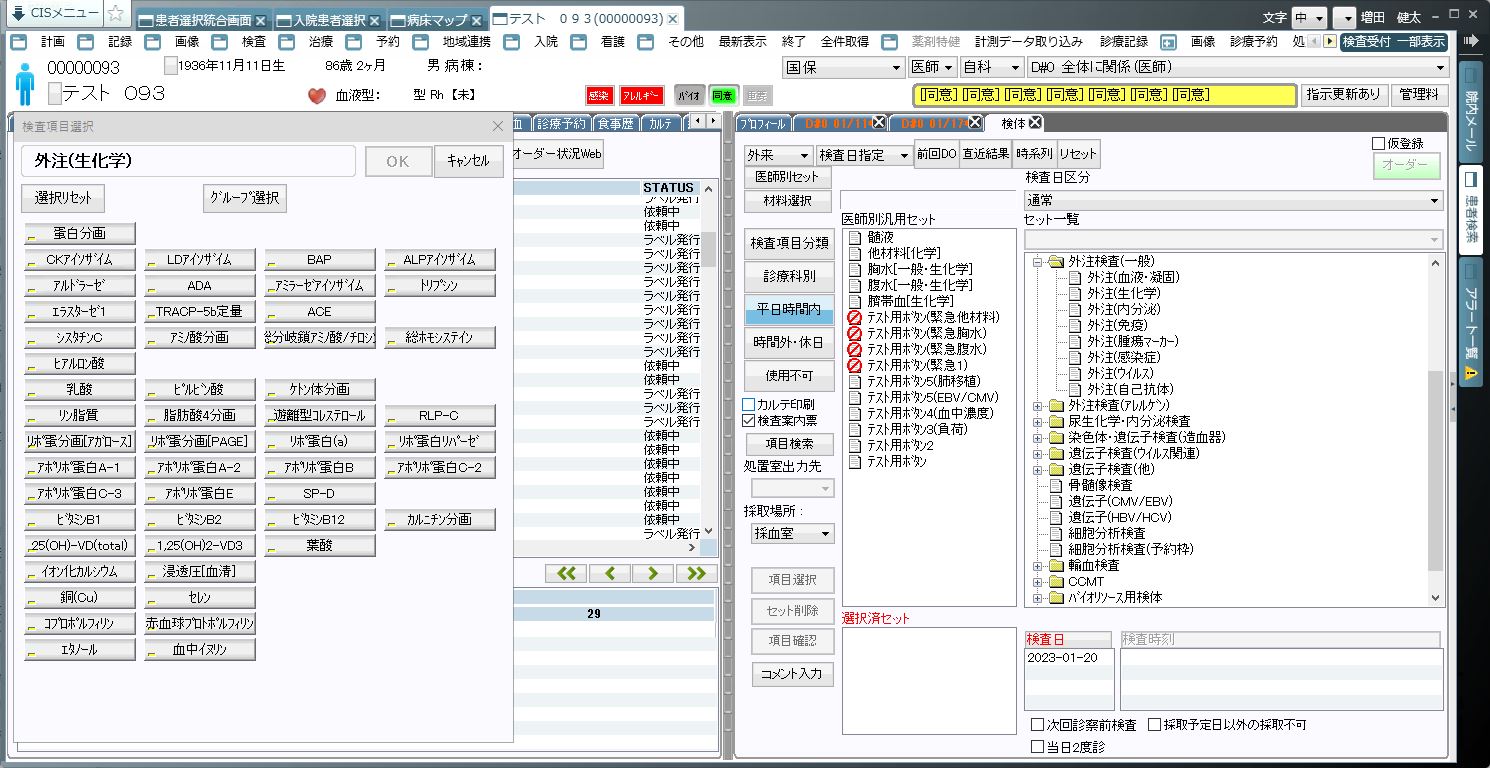The width and height of the screenshot is (1490, 768).
Task: Toggle the カルテ印刷 checkbox
Action: coord(748,404)
